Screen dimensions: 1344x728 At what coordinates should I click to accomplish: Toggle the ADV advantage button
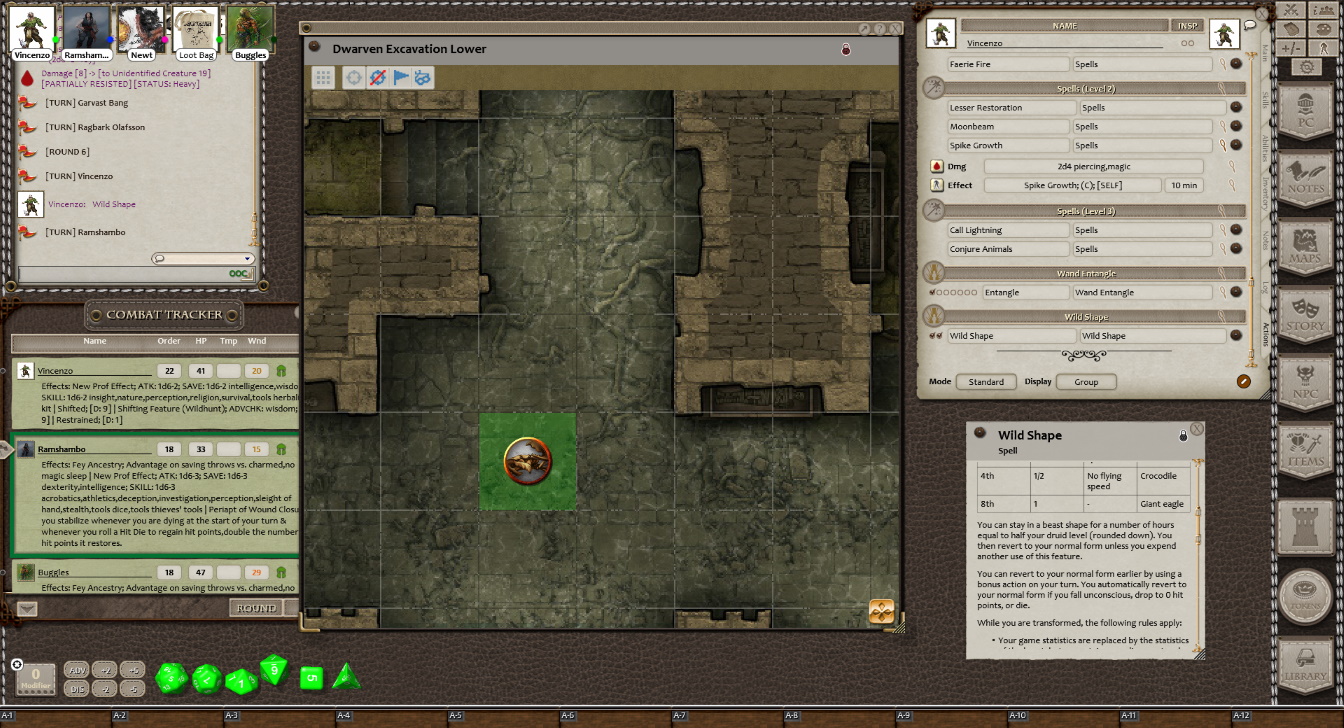click(76, 669)
